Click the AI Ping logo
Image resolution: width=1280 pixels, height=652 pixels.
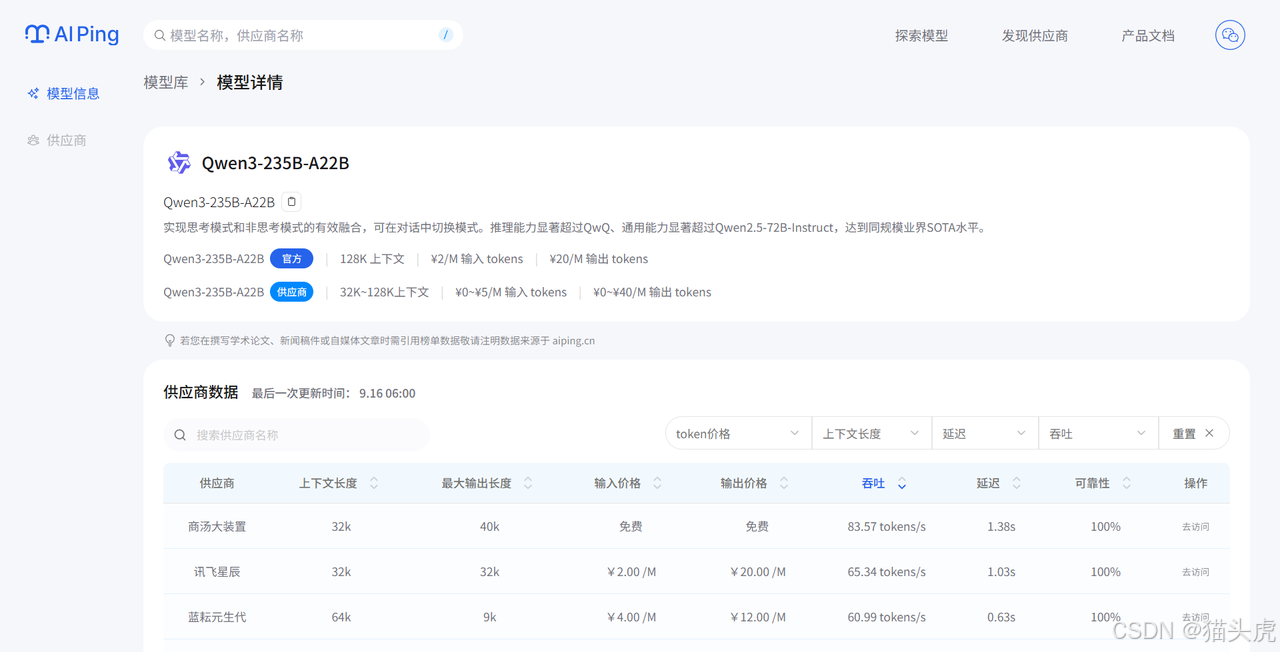tap(72, 34)
